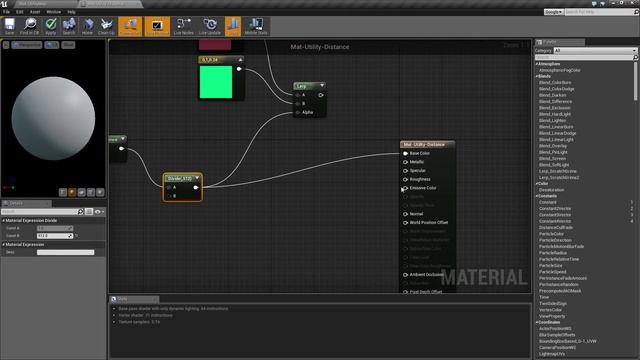This screenshot has height=360, width=640.
Task: Select the first preview shape icon
Action: (x=63, y=192)
